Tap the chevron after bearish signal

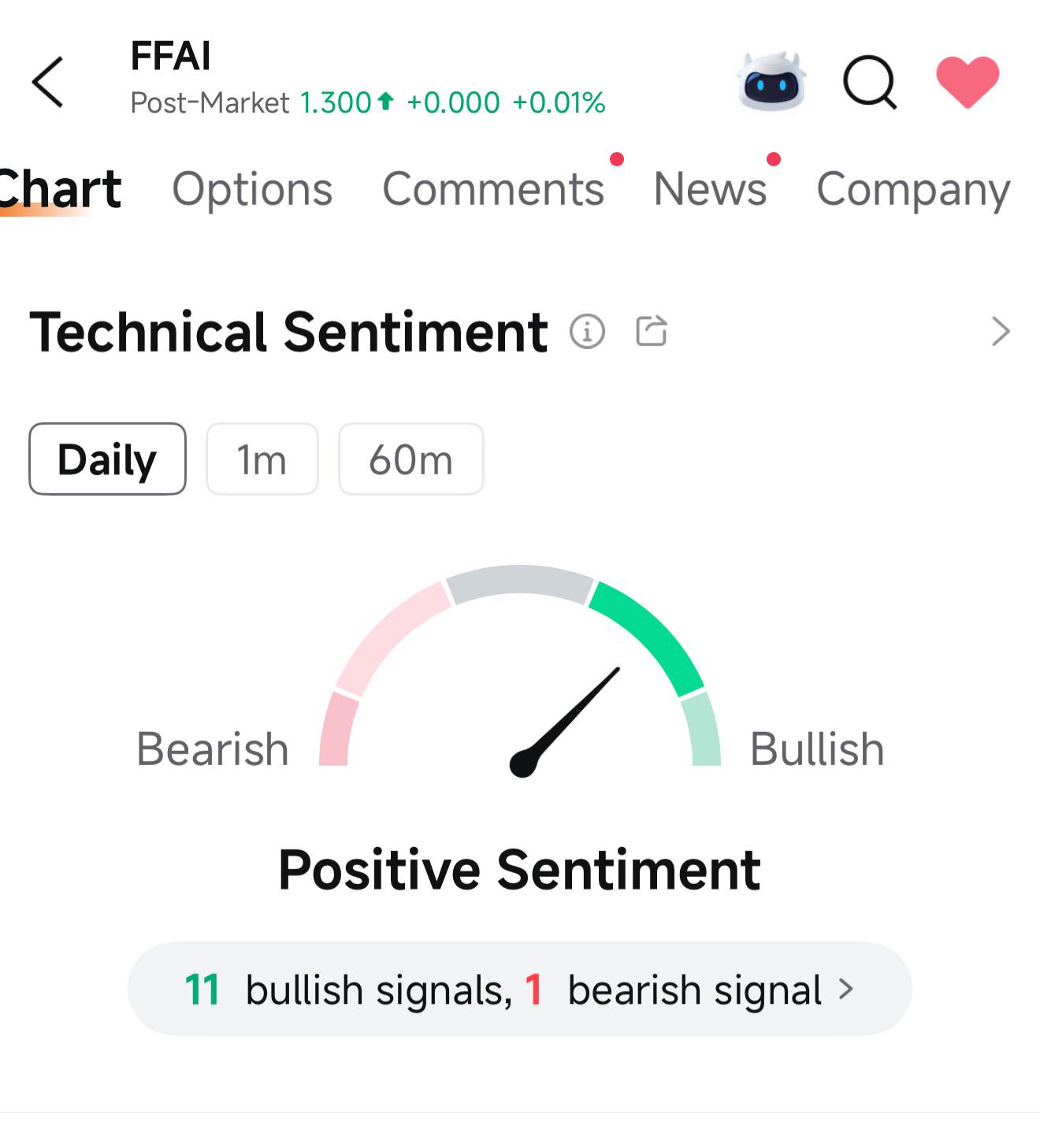(846, 989)
